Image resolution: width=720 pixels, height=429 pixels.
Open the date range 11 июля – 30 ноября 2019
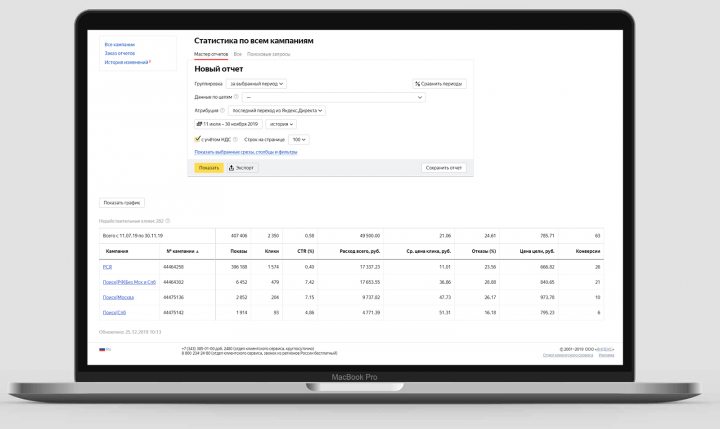228,124
